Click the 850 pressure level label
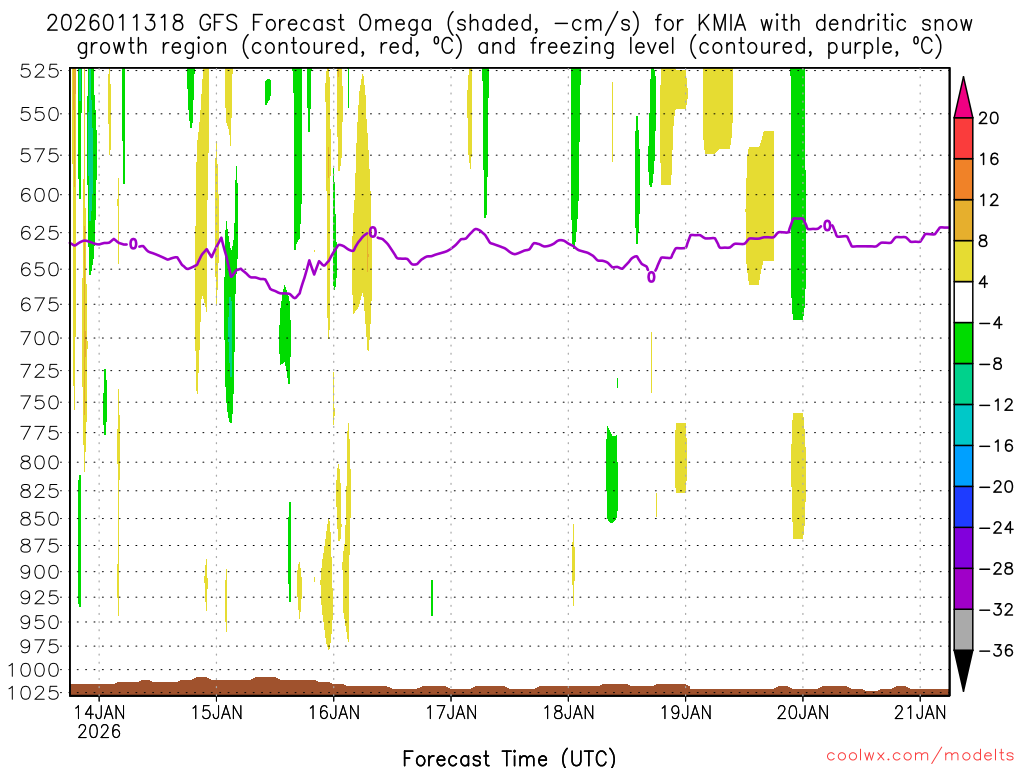 (40, 519)
